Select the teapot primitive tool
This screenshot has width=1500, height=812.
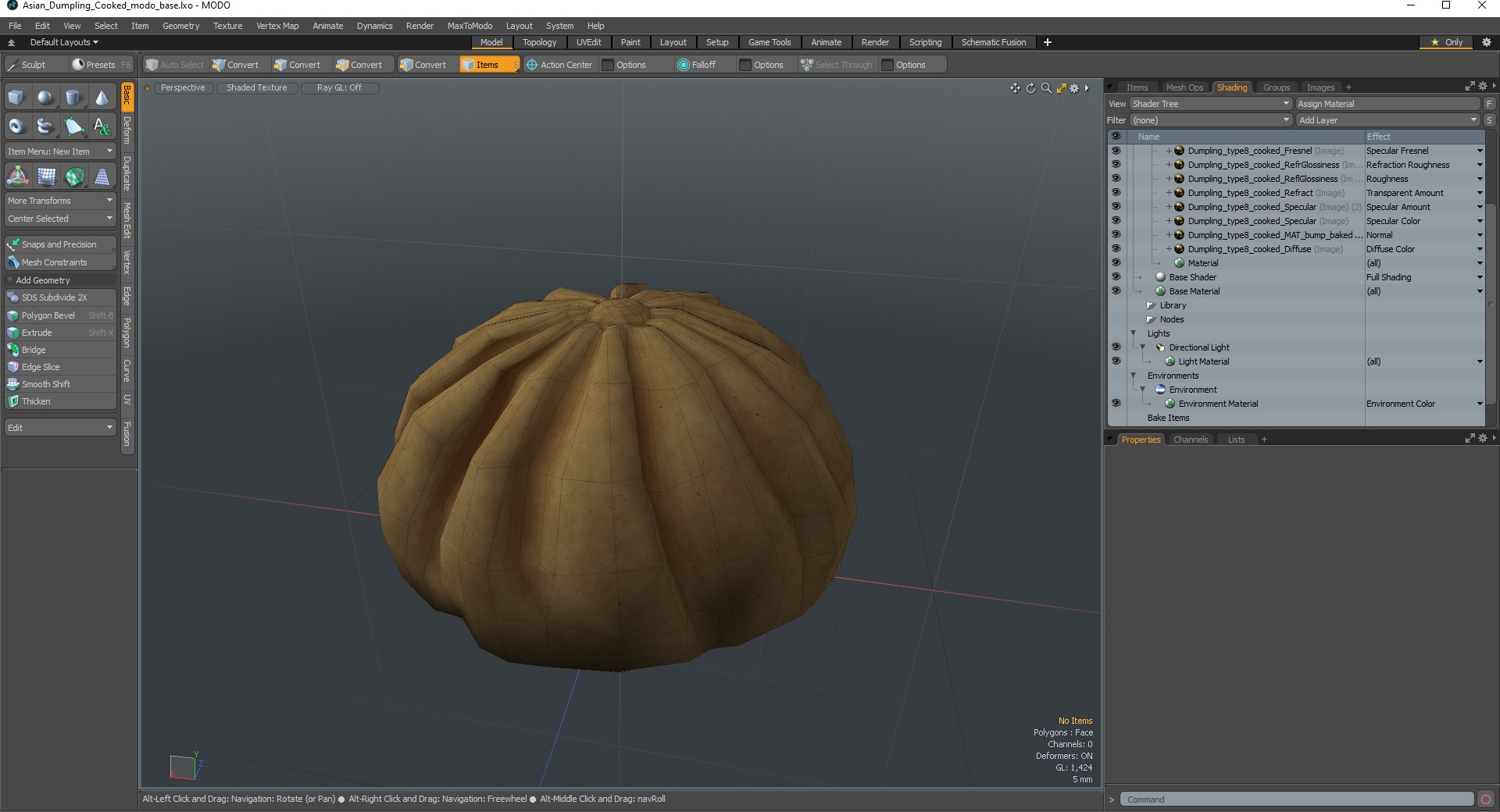[45, 126]
